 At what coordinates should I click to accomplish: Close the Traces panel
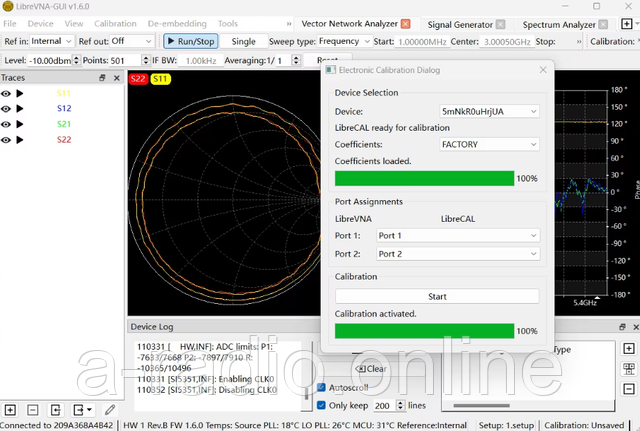coord(117,78)
